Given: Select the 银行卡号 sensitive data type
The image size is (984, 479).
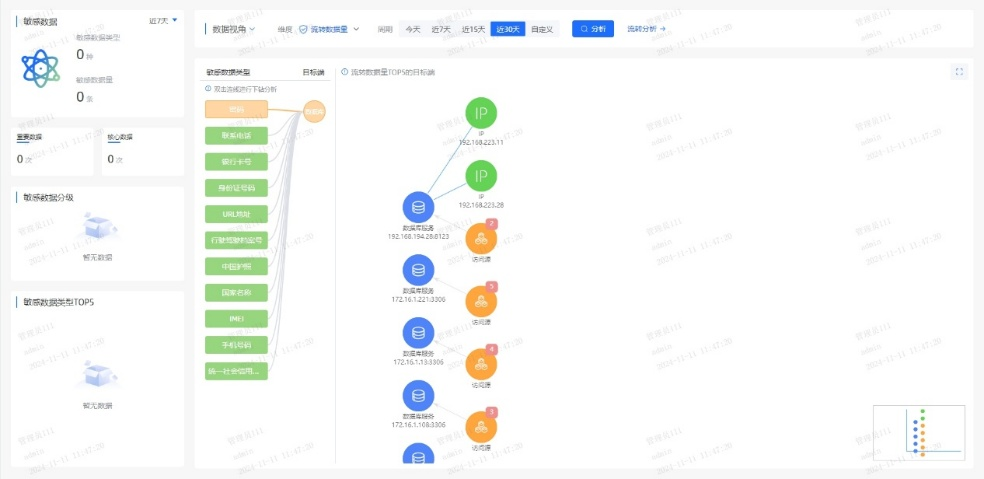Looking at the screenshot, I should click(x=236, y=161).
